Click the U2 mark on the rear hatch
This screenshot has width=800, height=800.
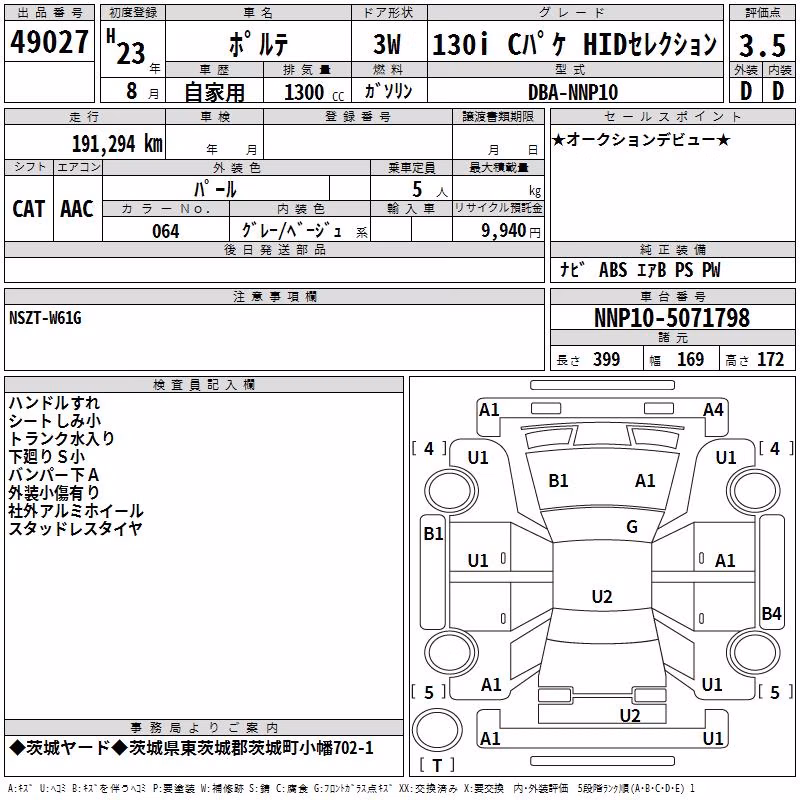coord(630,716)
